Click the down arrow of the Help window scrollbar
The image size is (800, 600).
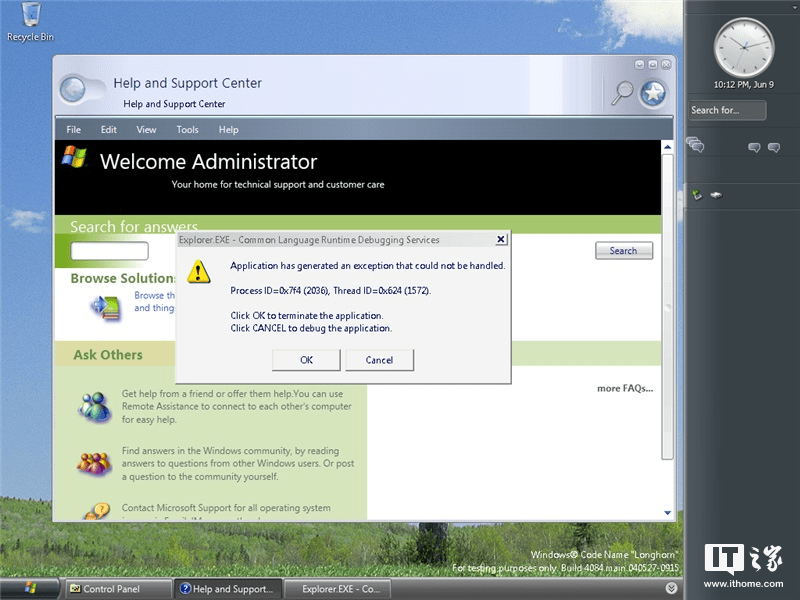pos(666,511)
